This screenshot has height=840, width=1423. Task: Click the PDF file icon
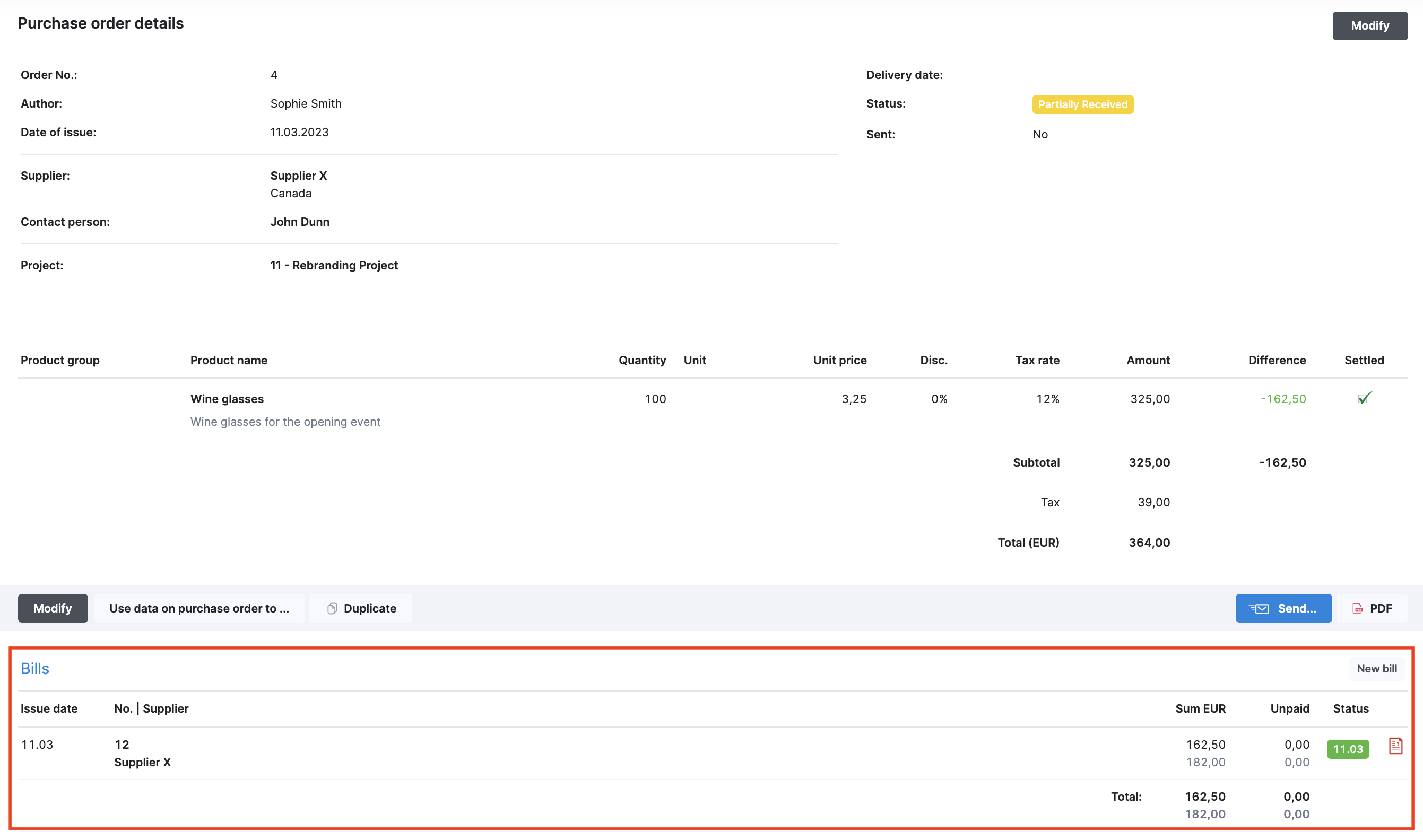pyautogui.click(x=1357, y=608)
